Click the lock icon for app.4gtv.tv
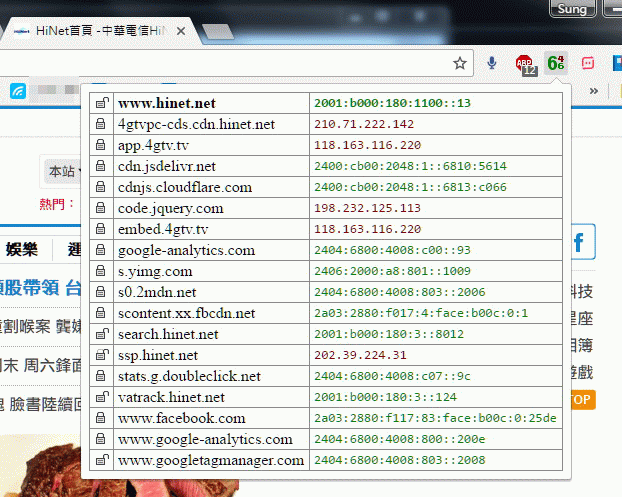 (101, 145)
